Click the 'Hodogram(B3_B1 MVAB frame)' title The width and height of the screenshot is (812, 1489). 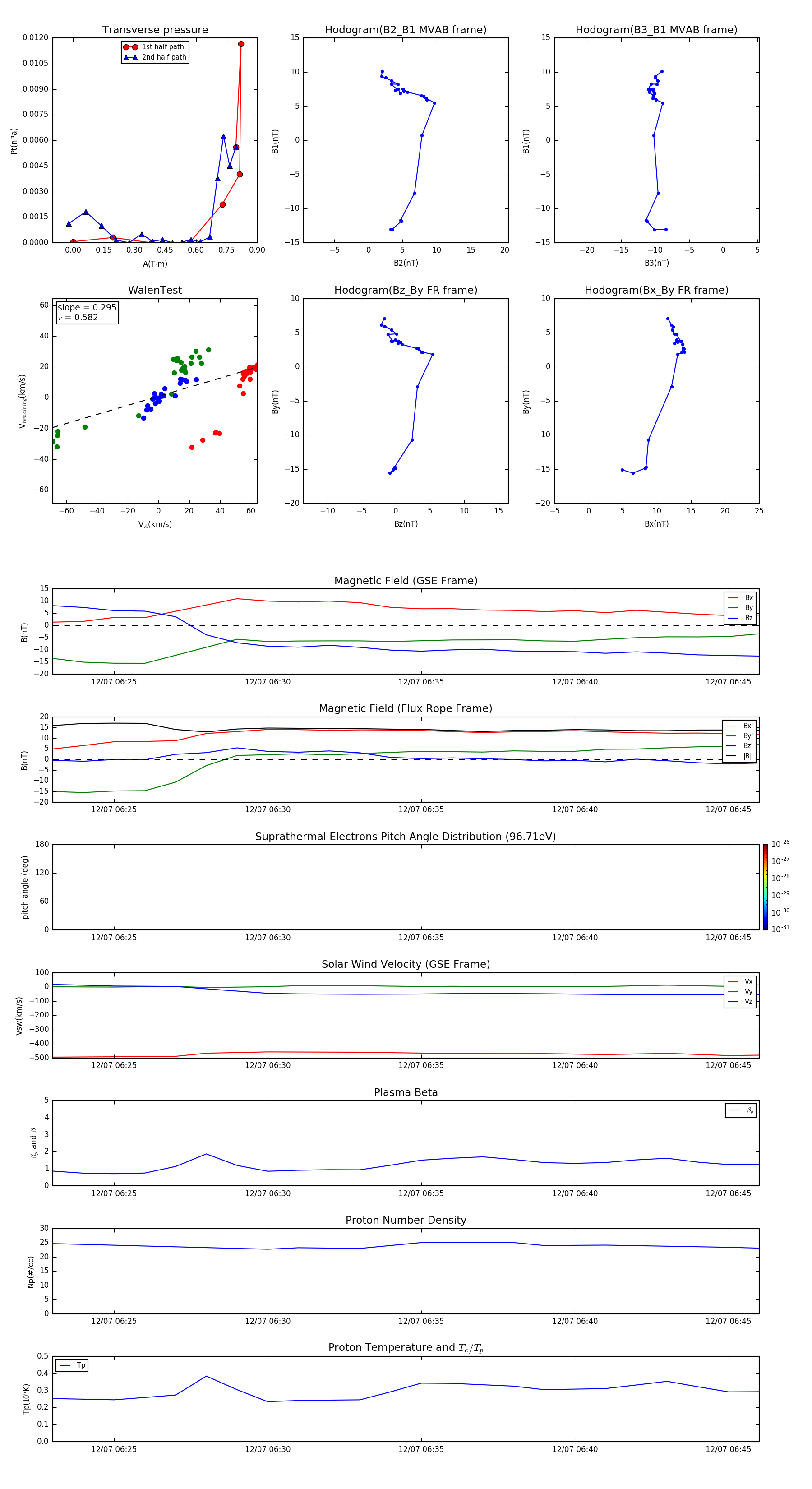656,30
